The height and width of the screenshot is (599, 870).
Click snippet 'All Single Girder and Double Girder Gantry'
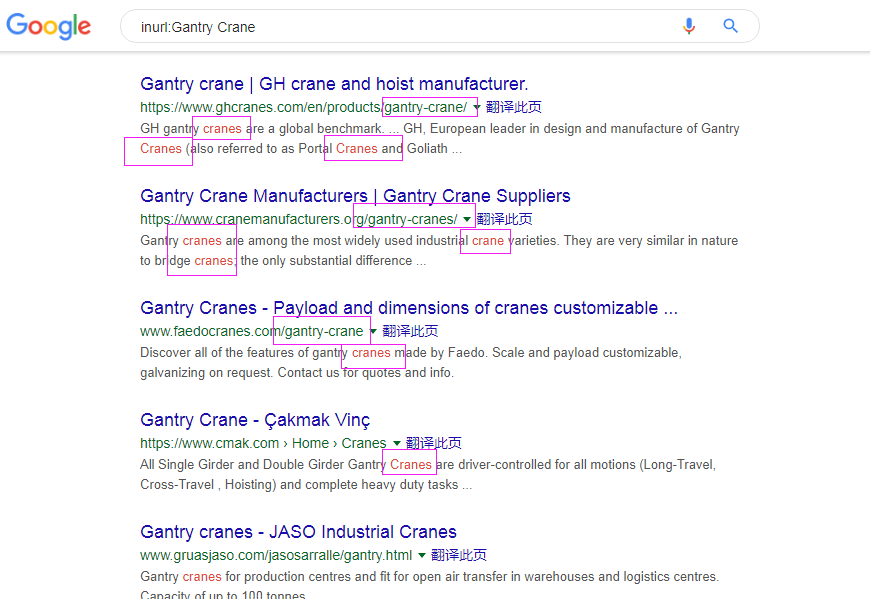263,465
